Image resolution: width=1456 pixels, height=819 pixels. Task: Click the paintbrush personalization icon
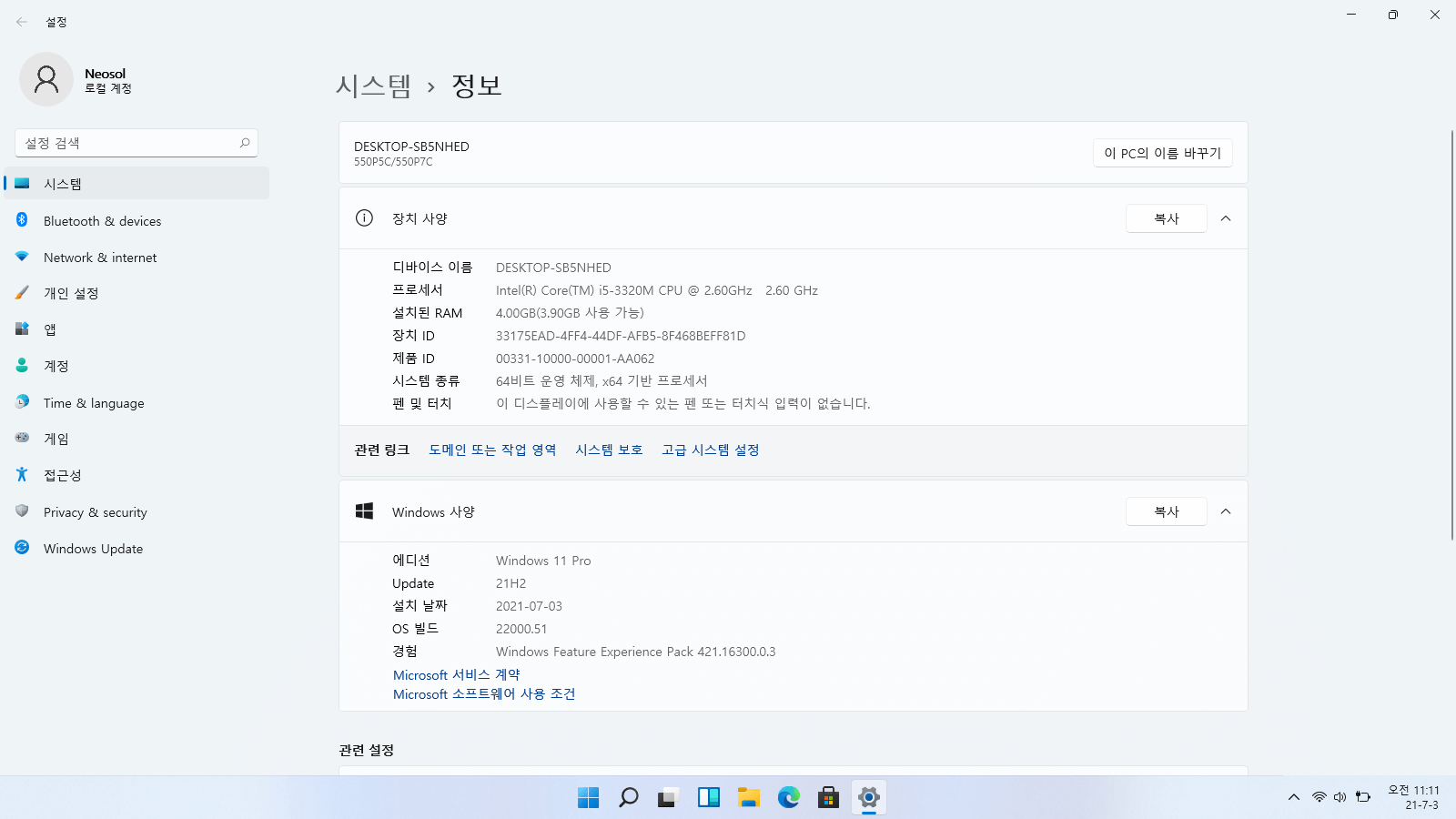pyautogui.click(x=22, y=293)
